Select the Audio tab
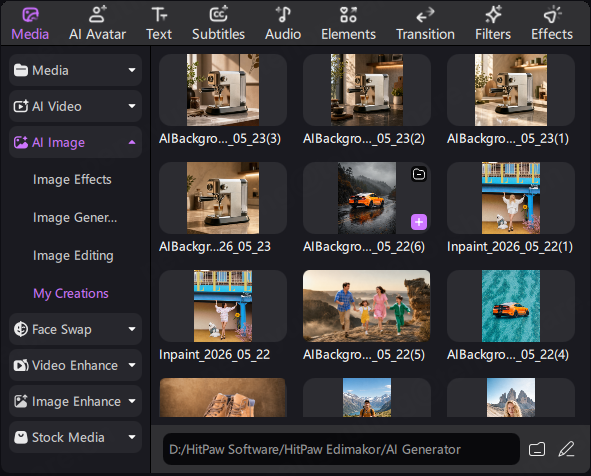The width and height of the screenshot is (591, 476). (283, 24)
